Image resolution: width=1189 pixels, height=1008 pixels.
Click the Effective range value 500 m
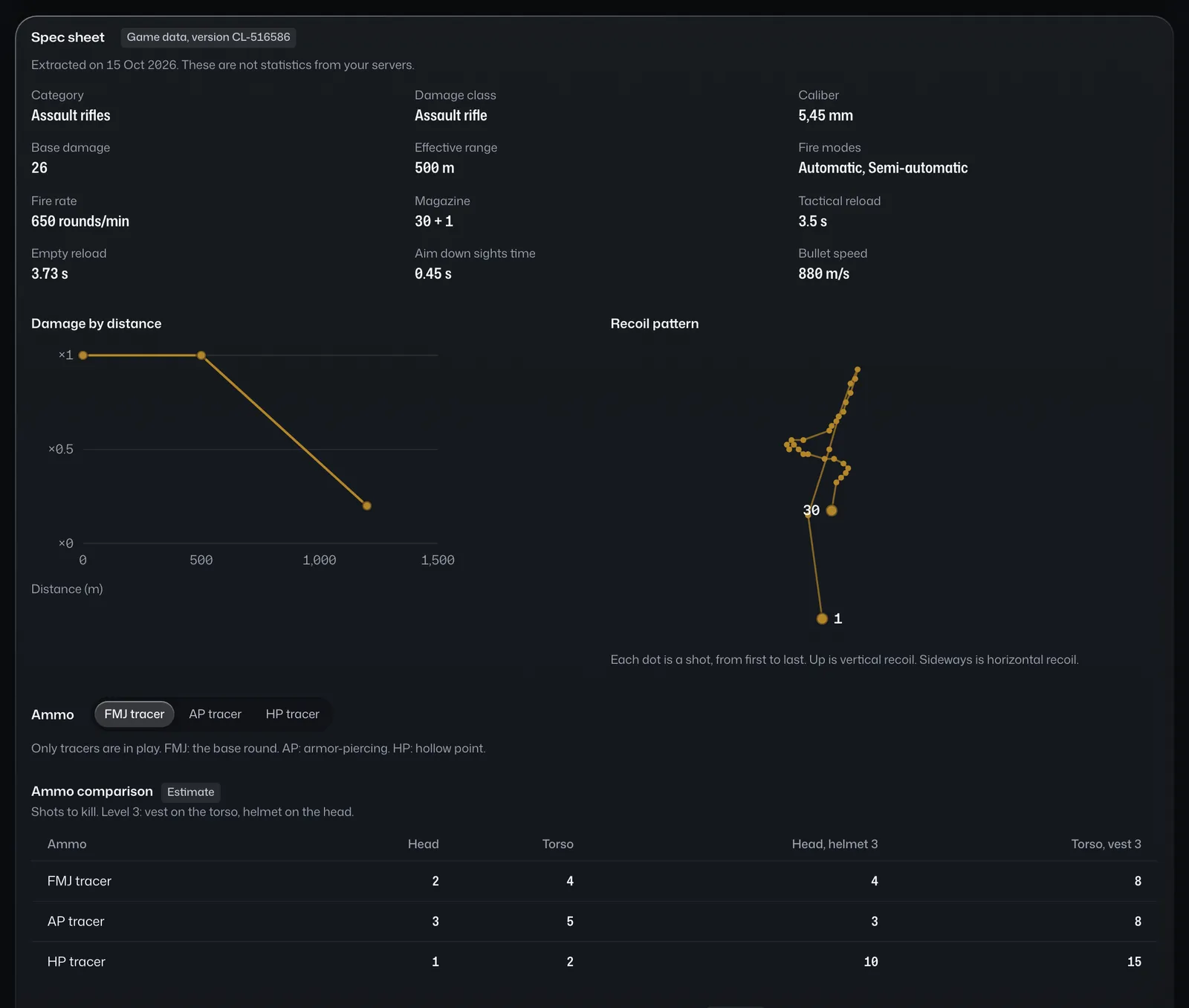[435, 168]
